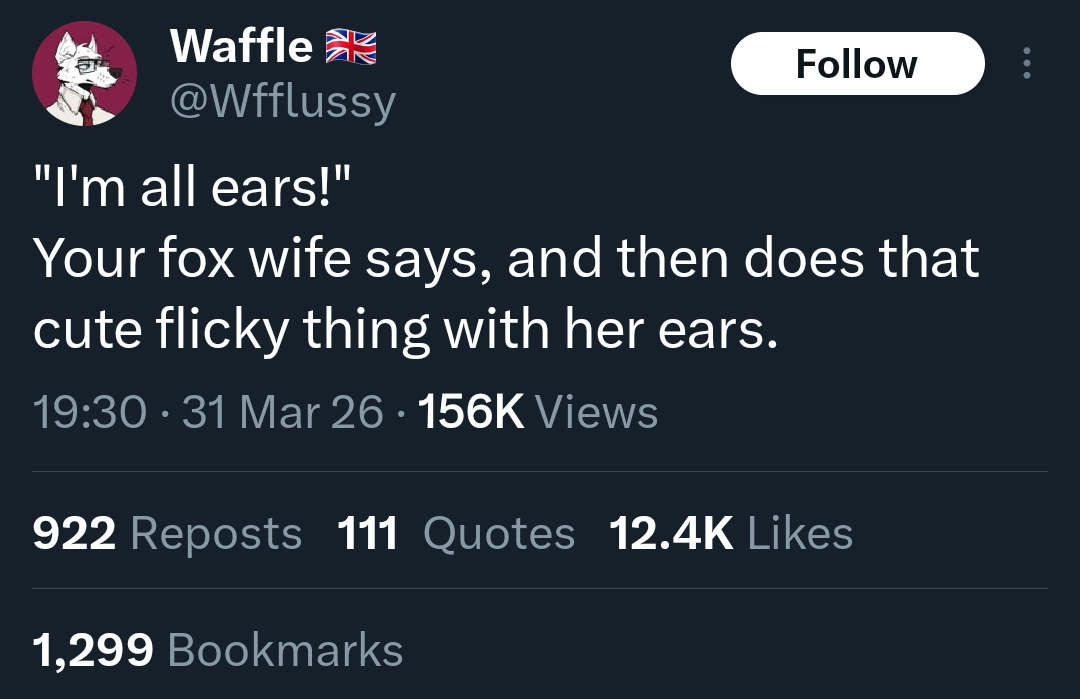Click the UK flag emoji beside Waffle
The image size is (1080, 699).
(x=349, y=46)
